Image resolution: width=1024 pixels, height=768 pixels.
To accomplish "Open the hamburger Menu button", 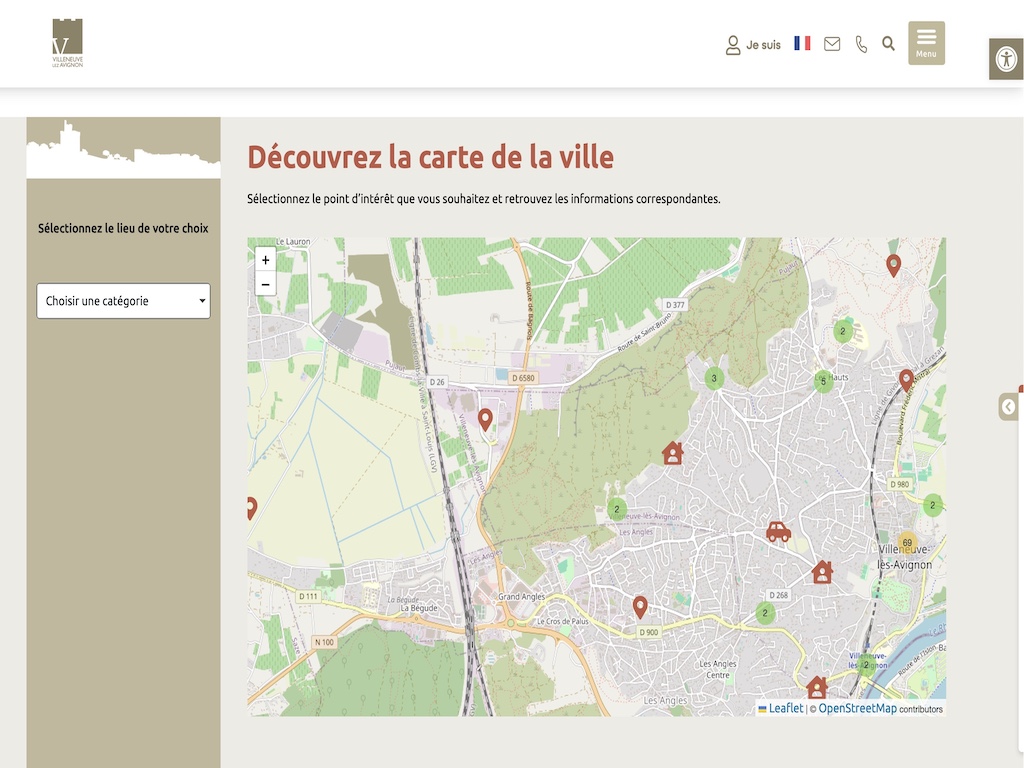I will [x=926, y=43].
